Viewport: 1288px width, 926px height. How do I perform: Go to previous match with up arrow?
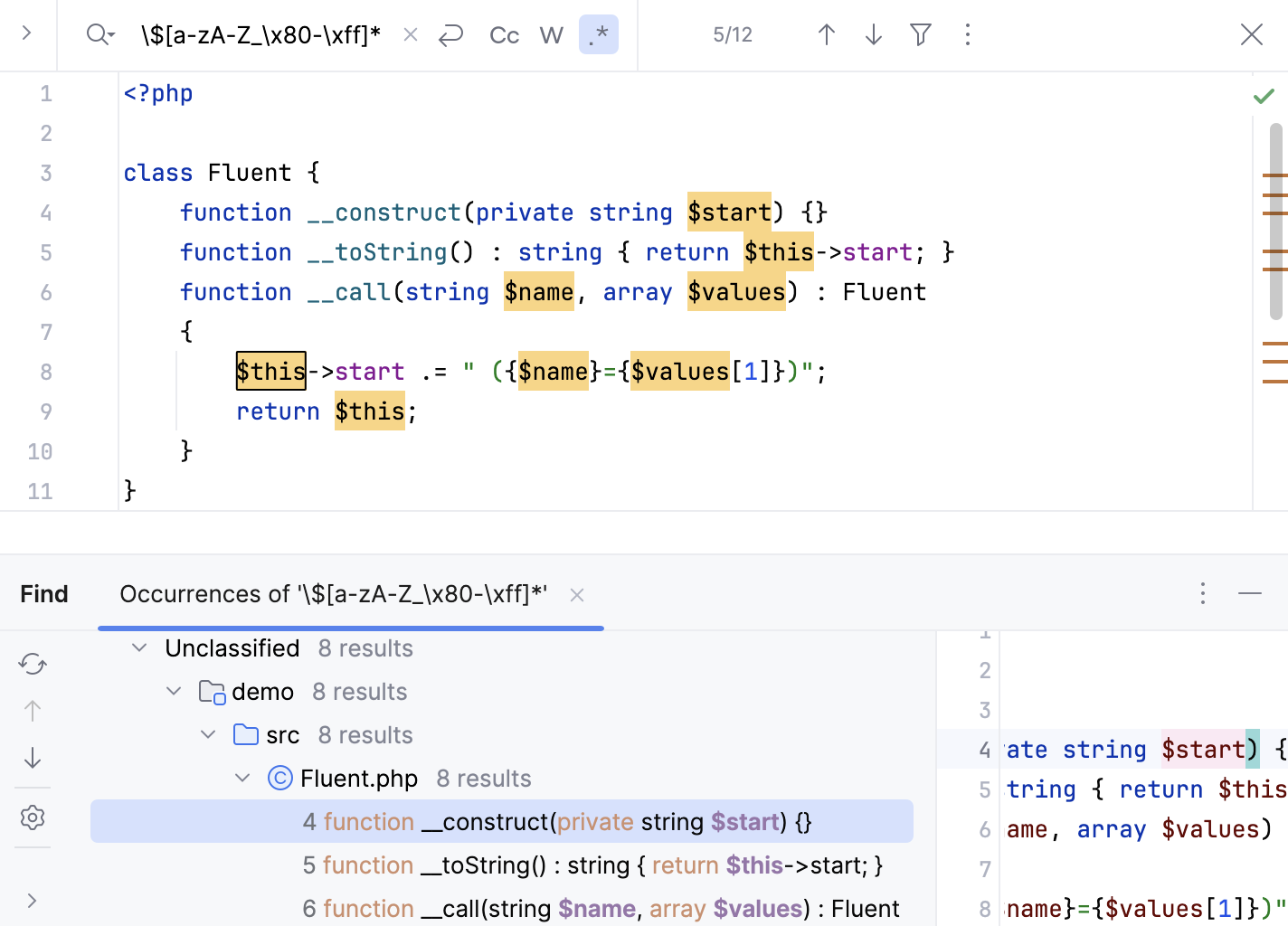click(826, 34)
